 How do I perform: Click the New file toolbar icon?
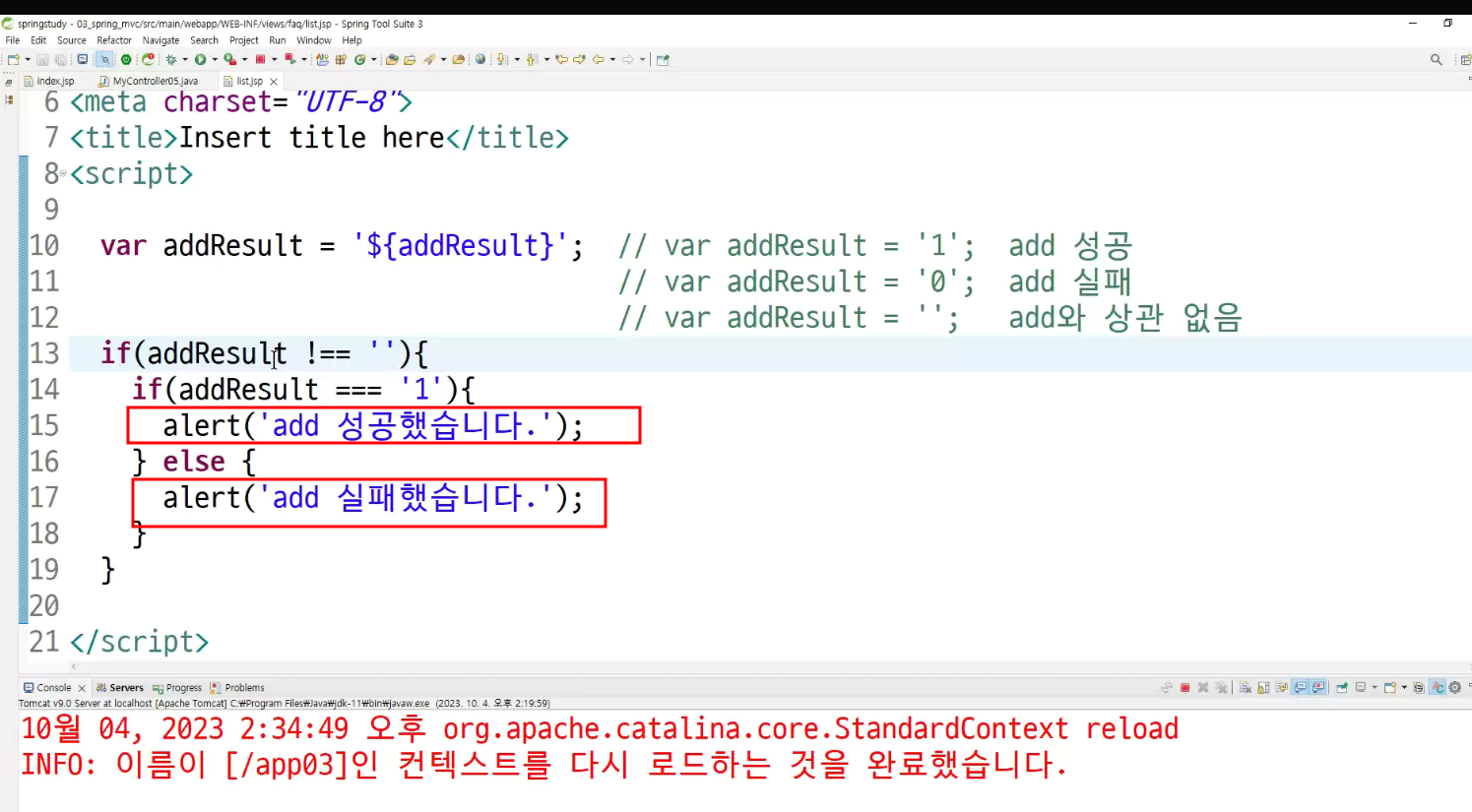[13, 59]
